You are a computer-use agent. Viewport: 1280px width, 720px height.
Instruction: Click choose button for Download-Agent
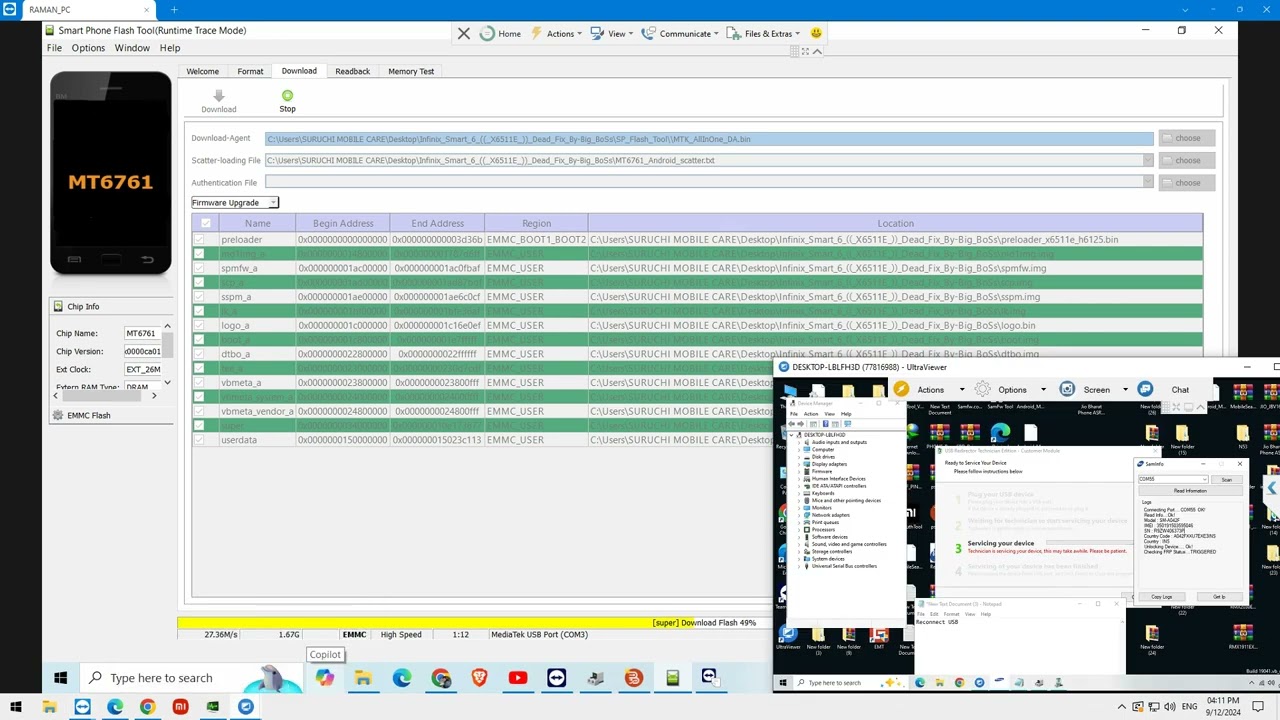click(1187, 138)
